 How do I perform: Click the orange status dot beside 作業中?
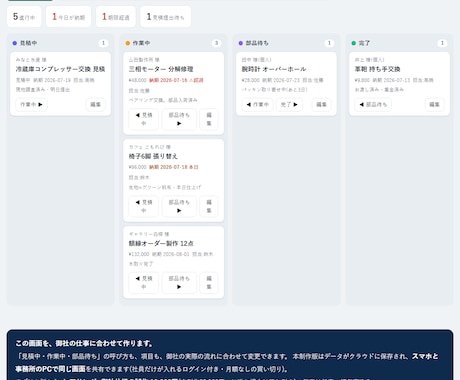point(128,43)
